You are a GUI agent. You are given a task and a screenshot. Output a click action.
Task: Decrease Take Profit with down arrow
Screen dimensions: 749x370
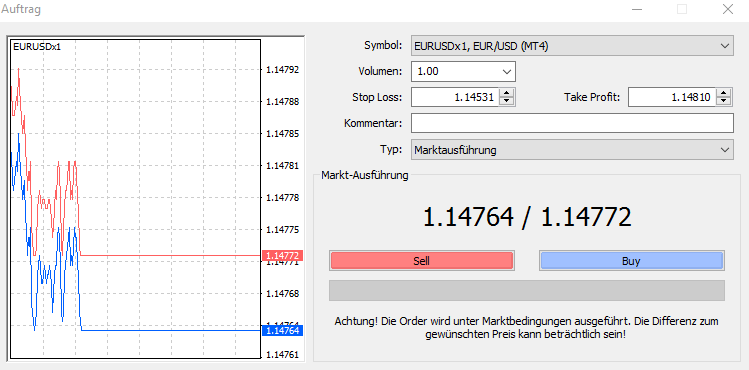coord(724,102)
